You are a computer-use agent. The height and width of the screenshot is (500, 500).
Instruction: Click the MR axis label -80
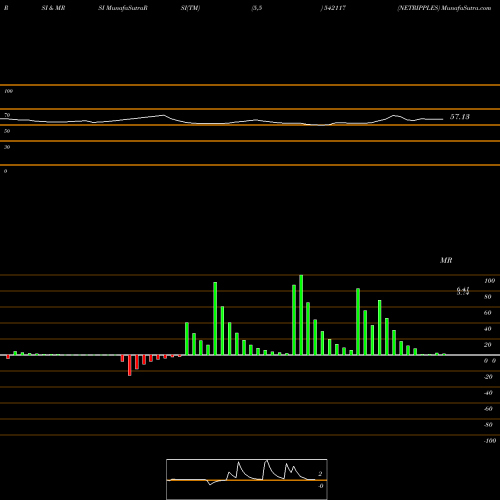tap(488, 425)
